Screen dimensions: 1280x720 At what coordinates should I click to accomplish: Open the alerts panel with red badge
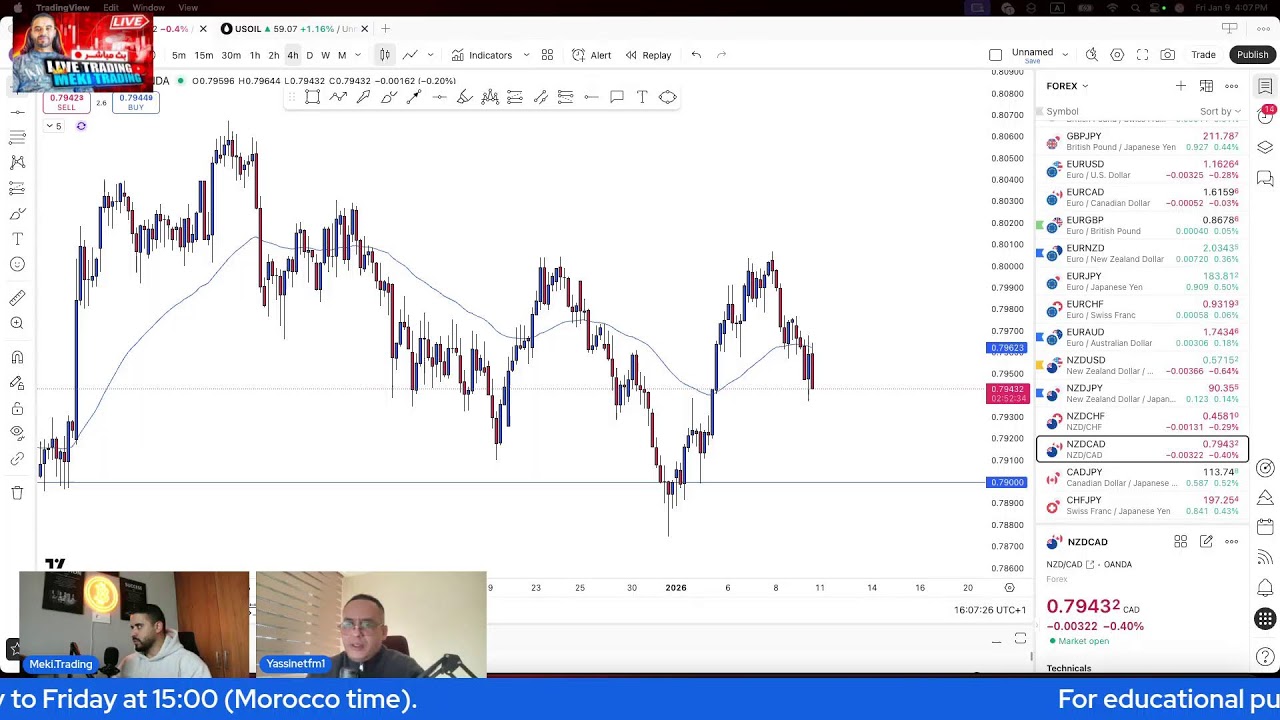tap(1265, 114)
